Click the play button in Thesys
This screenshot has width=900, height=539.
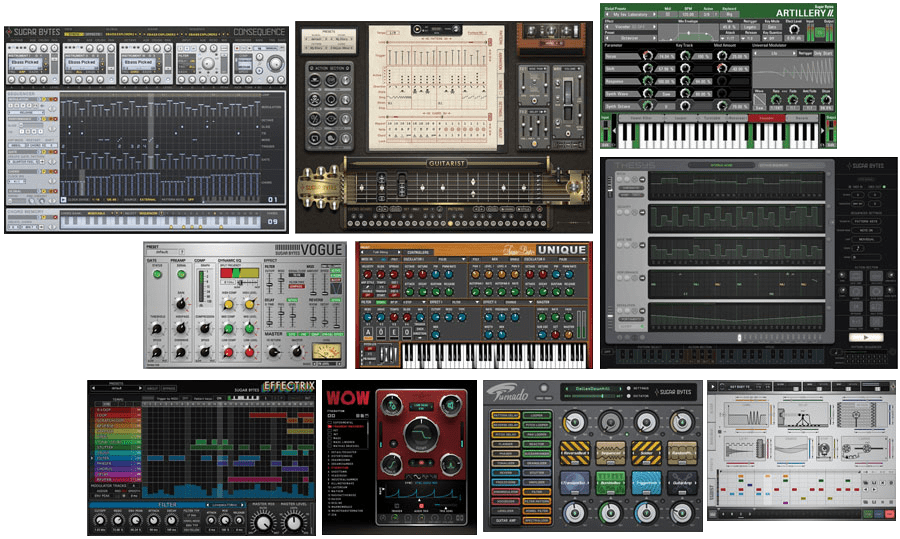[x=866, y=338]
